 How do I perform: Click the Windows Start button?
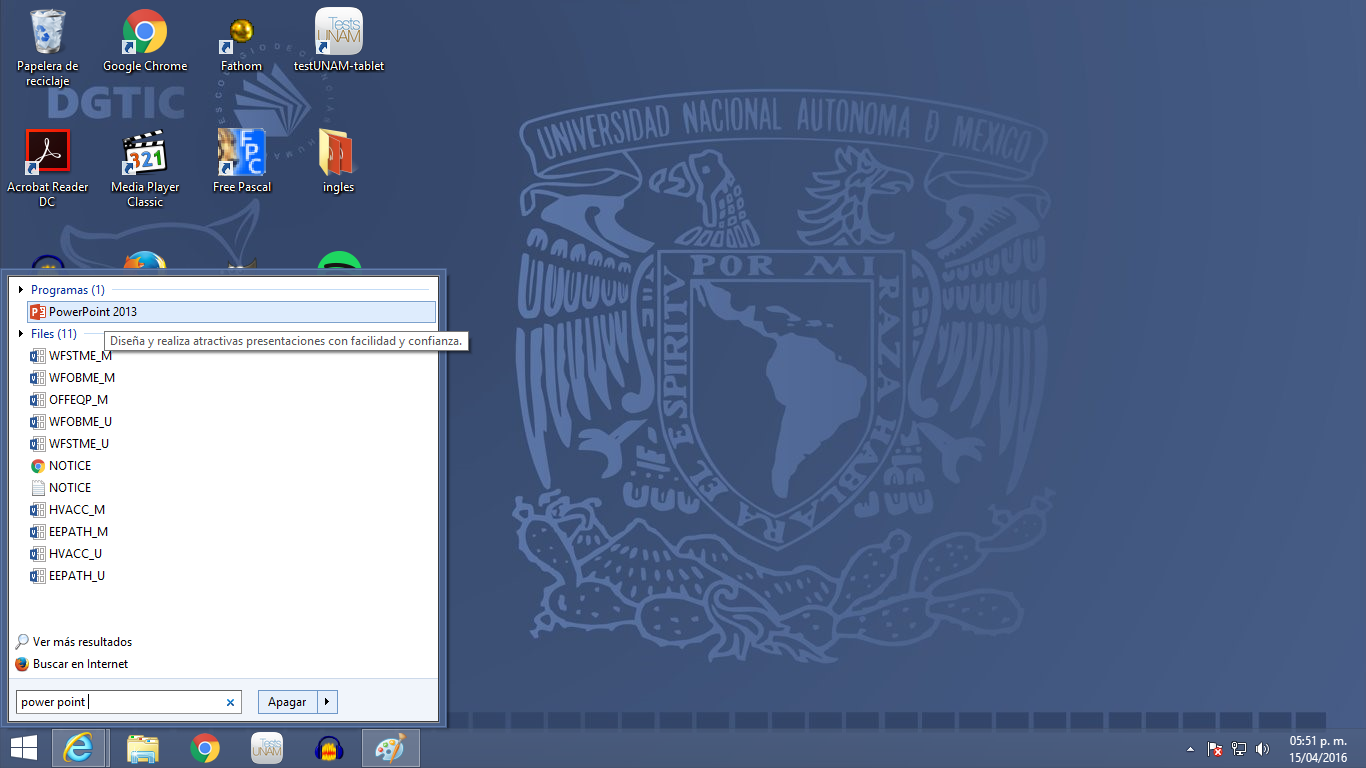24,748
